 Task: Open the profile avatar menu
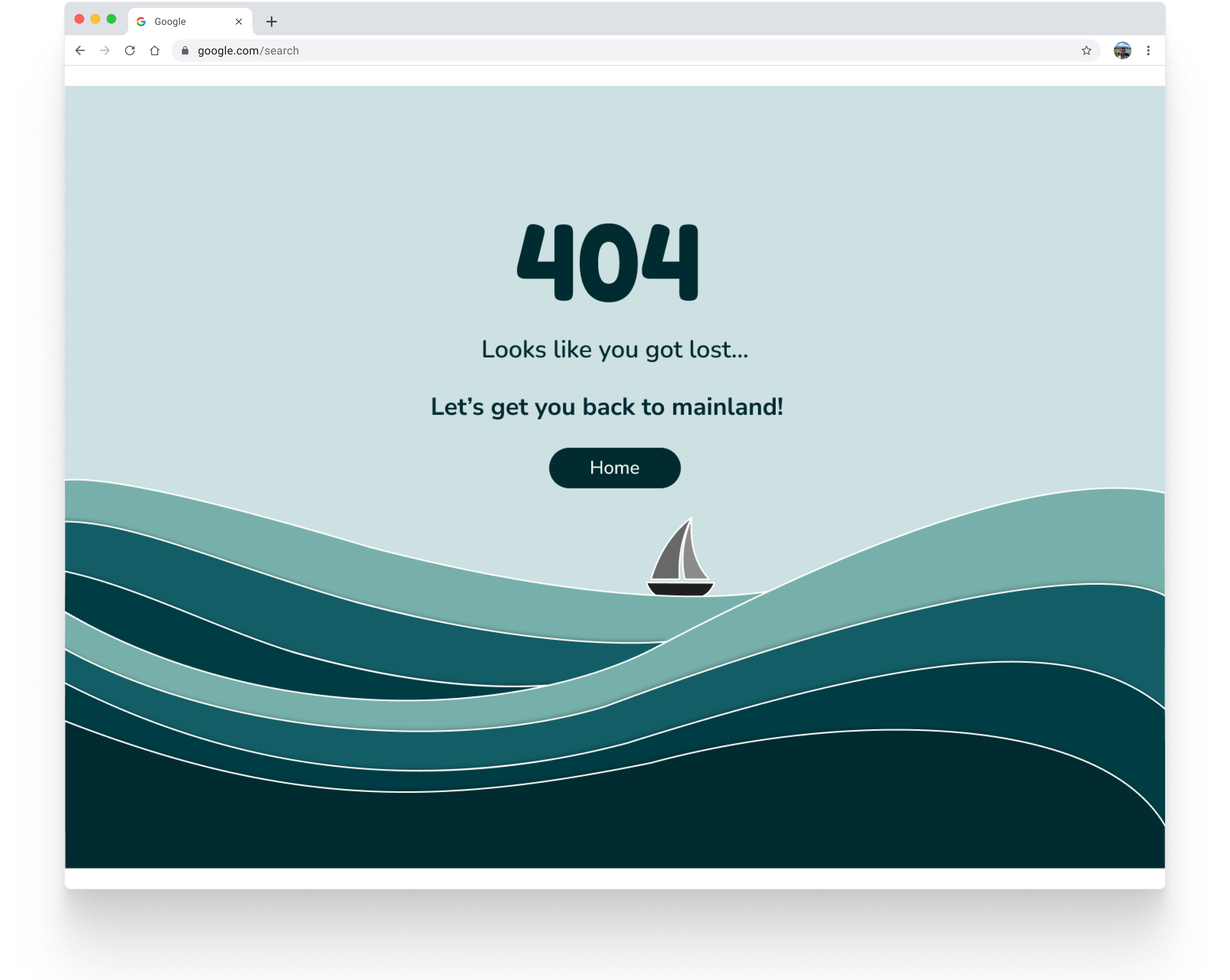pos(1121,51)
